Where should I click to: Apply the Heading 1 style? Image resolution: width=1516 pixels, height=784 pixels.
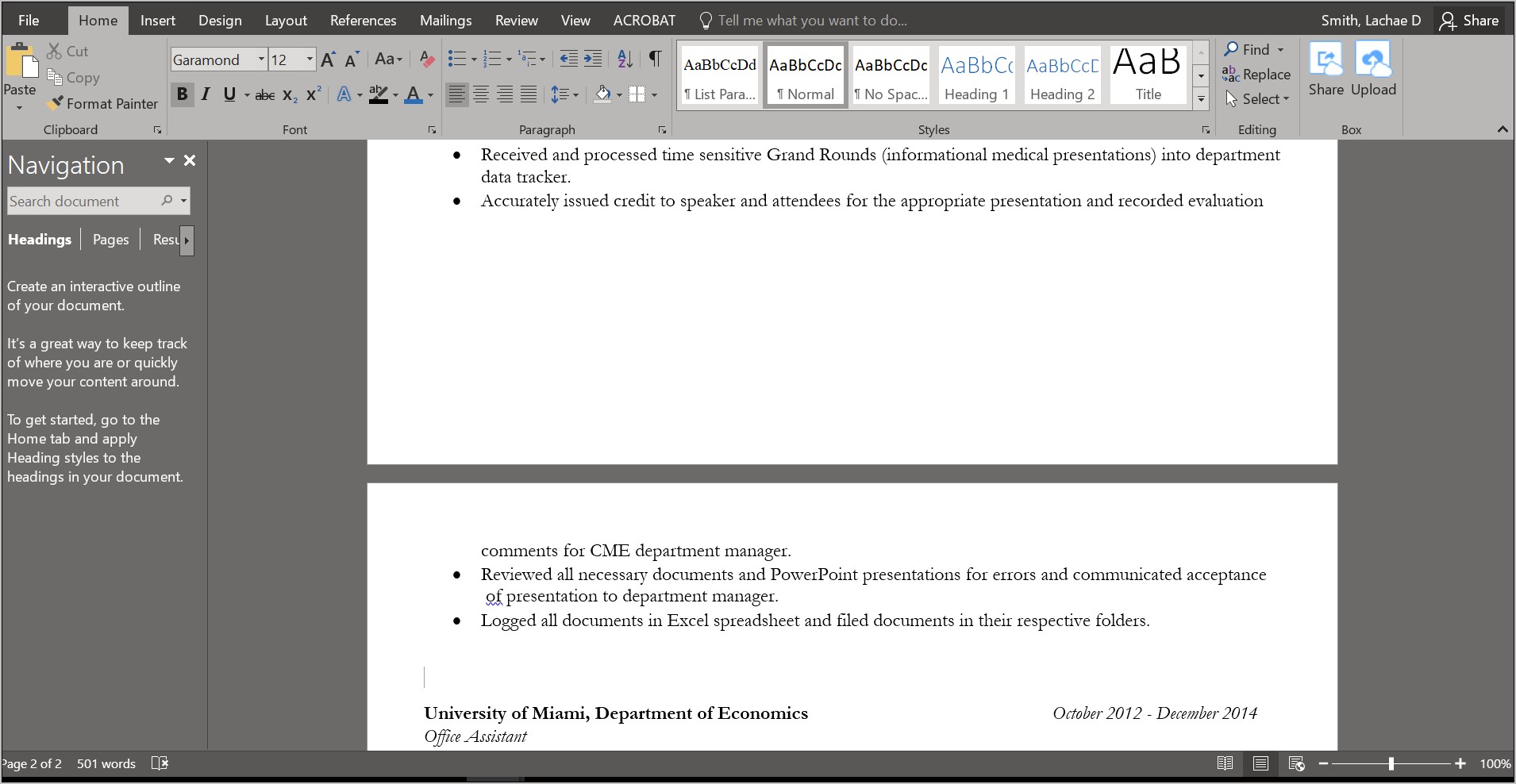coord(977,74)
